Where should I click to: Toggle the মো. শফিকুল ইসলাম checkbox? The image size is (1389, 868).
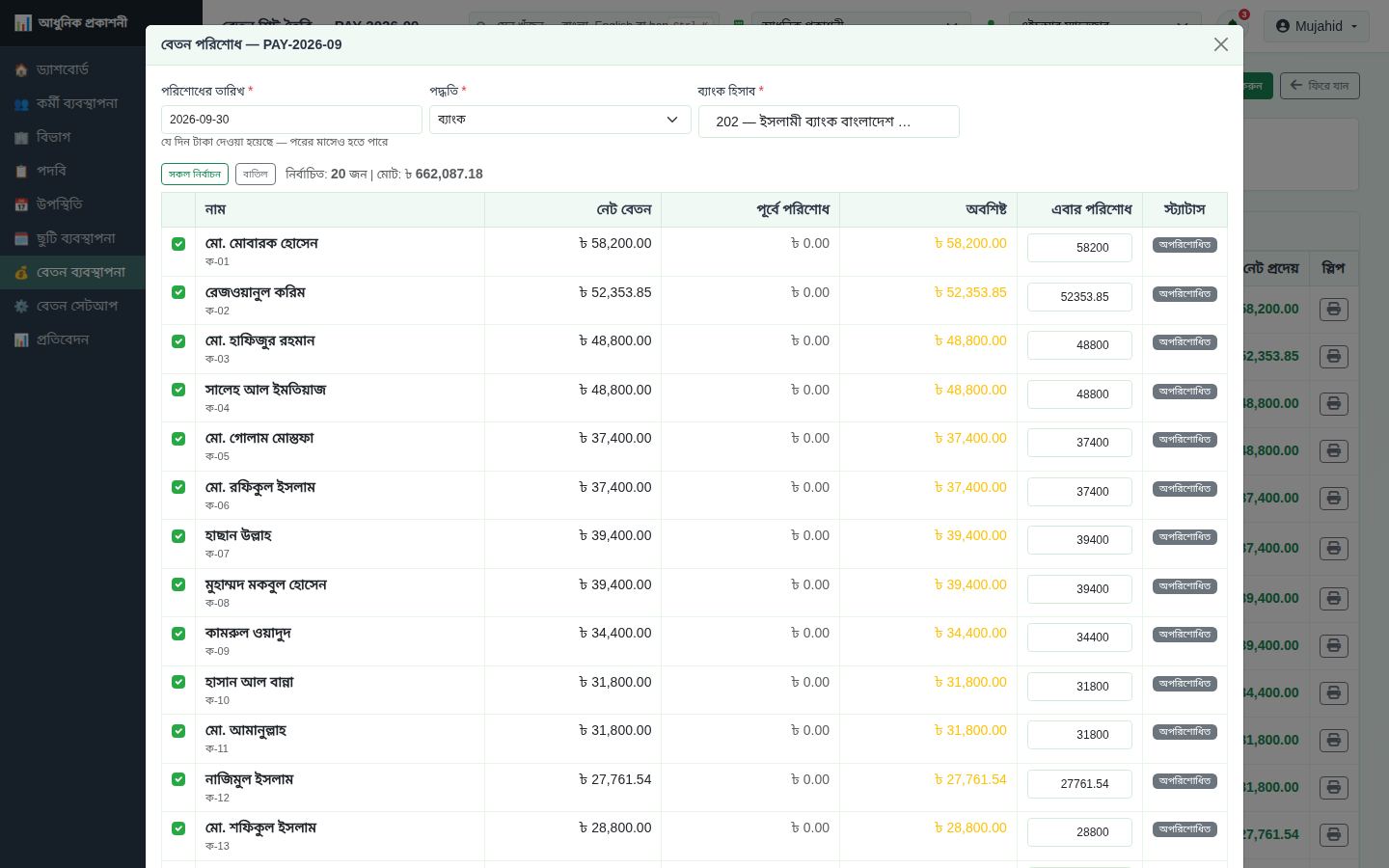(x=178, y=828)
